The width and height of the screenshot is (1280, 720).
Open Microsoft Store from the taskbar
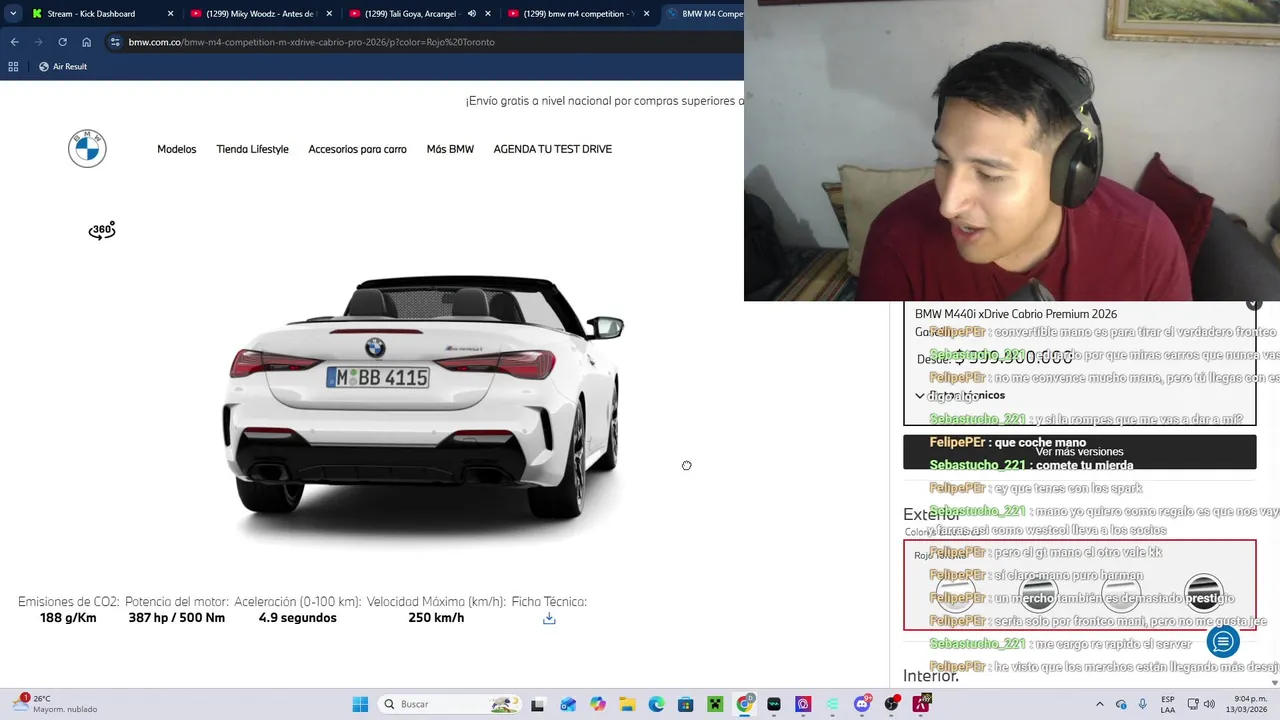[686, 704]
